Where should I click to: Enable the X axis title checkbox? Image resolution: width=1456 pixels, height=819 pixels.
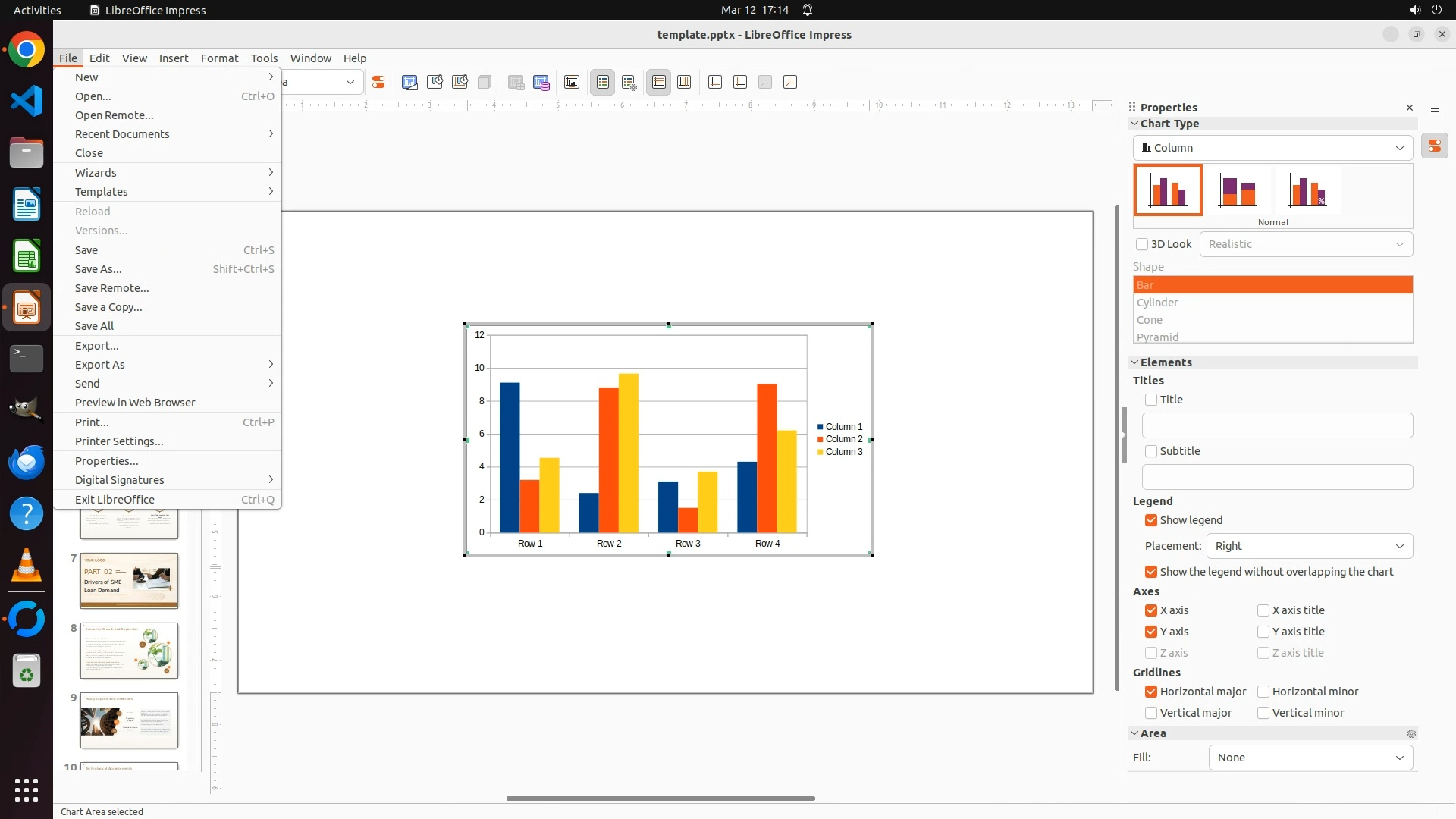coord(1263,610)
